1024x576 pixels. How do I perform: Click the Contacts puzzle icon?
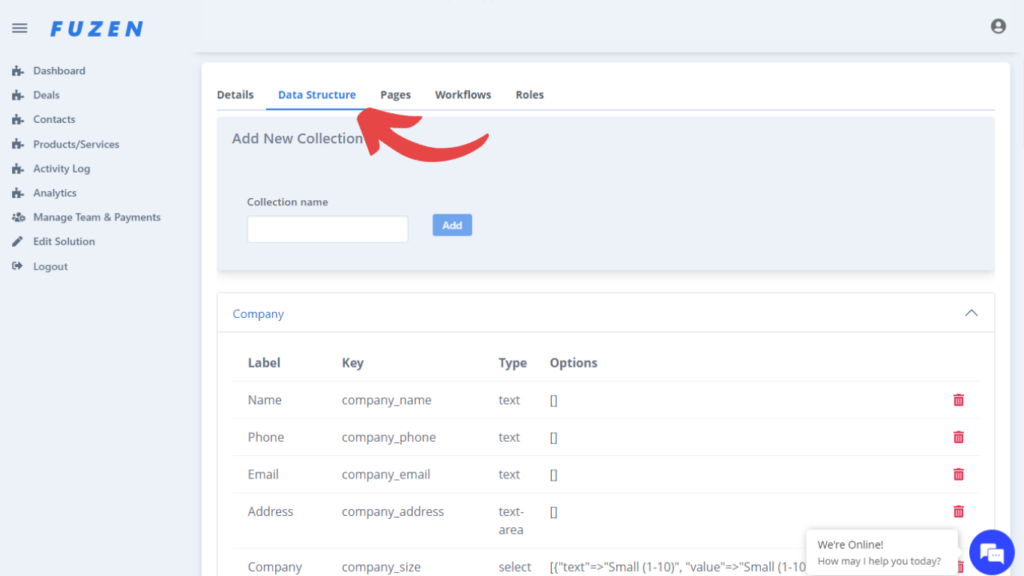[x=18, y=120]
